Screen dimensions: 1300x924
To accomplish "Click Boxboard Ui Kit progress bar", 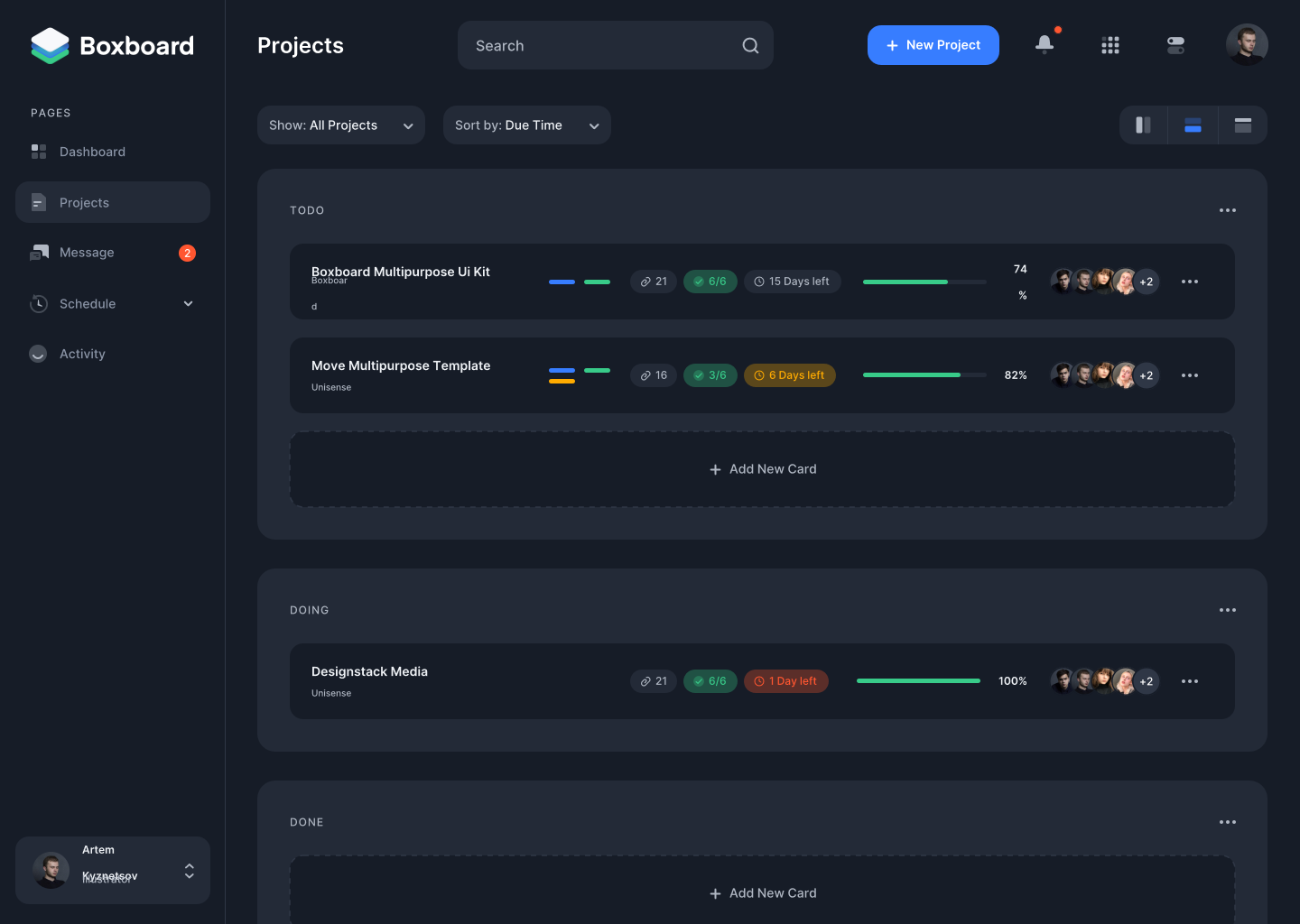I will (x=924, y=282).
